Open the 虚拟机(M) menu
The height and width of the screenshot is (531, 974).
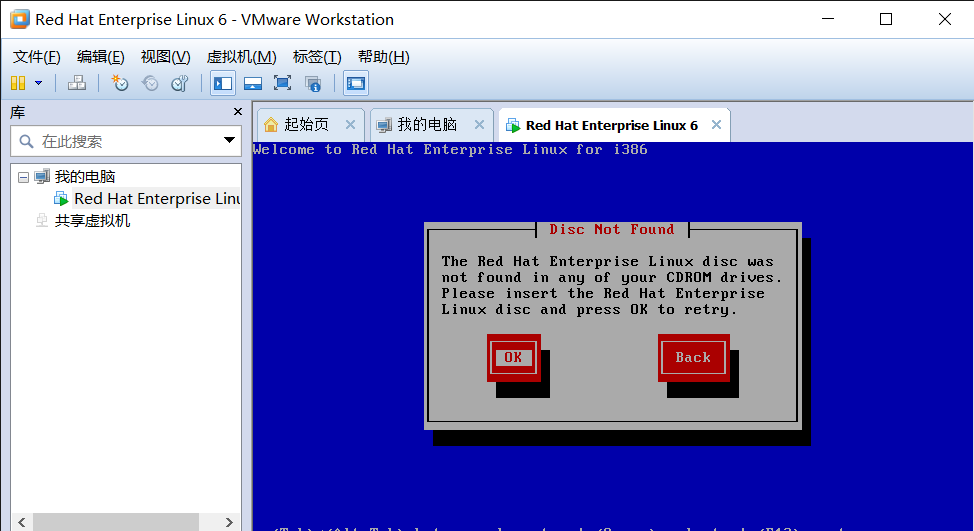(x=242, y=57)
